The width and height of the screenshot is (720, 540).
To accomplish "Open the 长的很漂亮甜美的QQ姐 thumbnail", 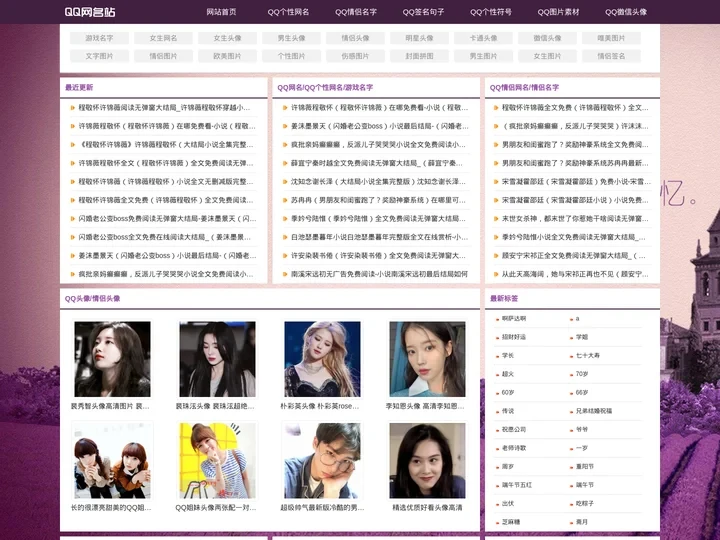I will pos(112,461).
